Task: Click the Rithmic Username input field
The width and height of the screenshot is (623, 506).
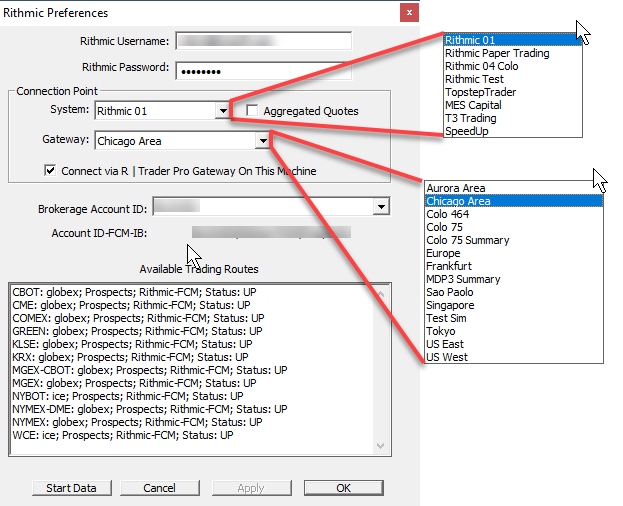Action: coord(263,41)
